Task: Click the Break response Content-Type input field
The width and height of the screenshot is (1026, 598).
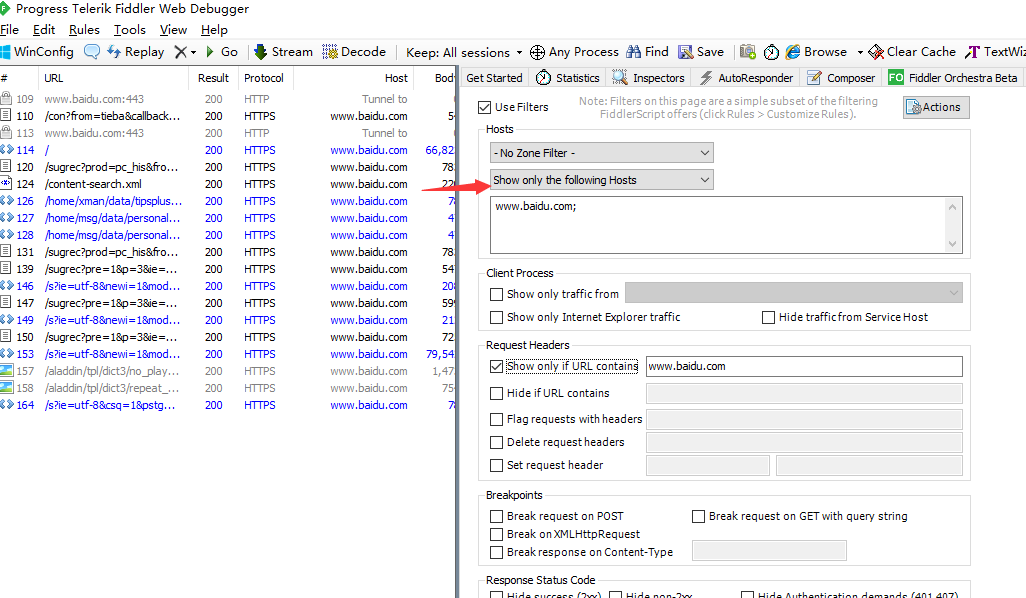Action: (769, 551)
